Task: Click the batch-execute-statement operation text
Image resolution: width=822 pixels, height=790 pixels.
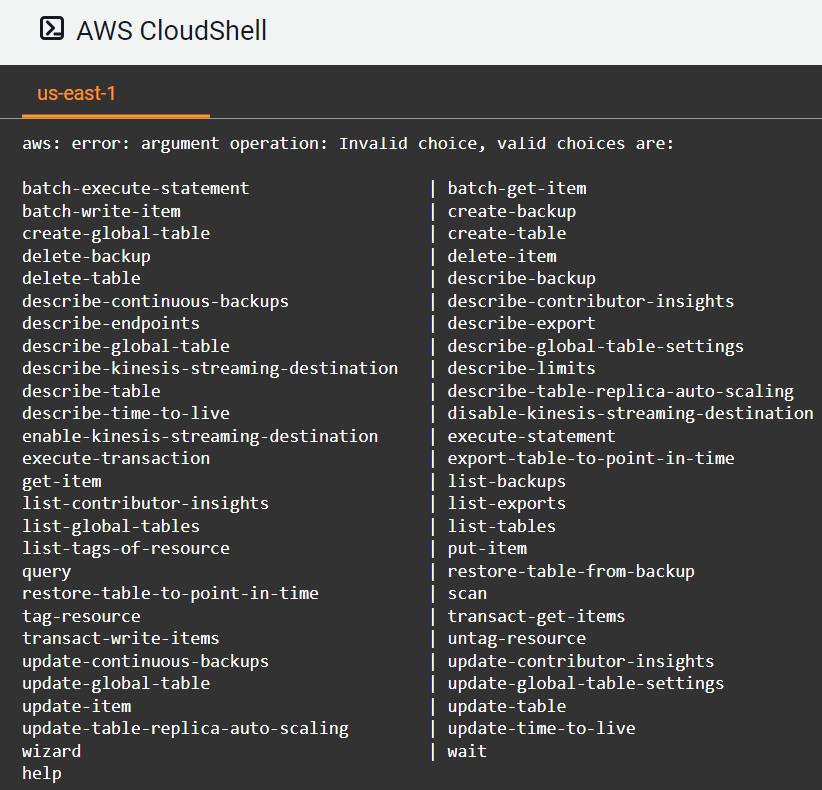Action: (x=136, y=189)
